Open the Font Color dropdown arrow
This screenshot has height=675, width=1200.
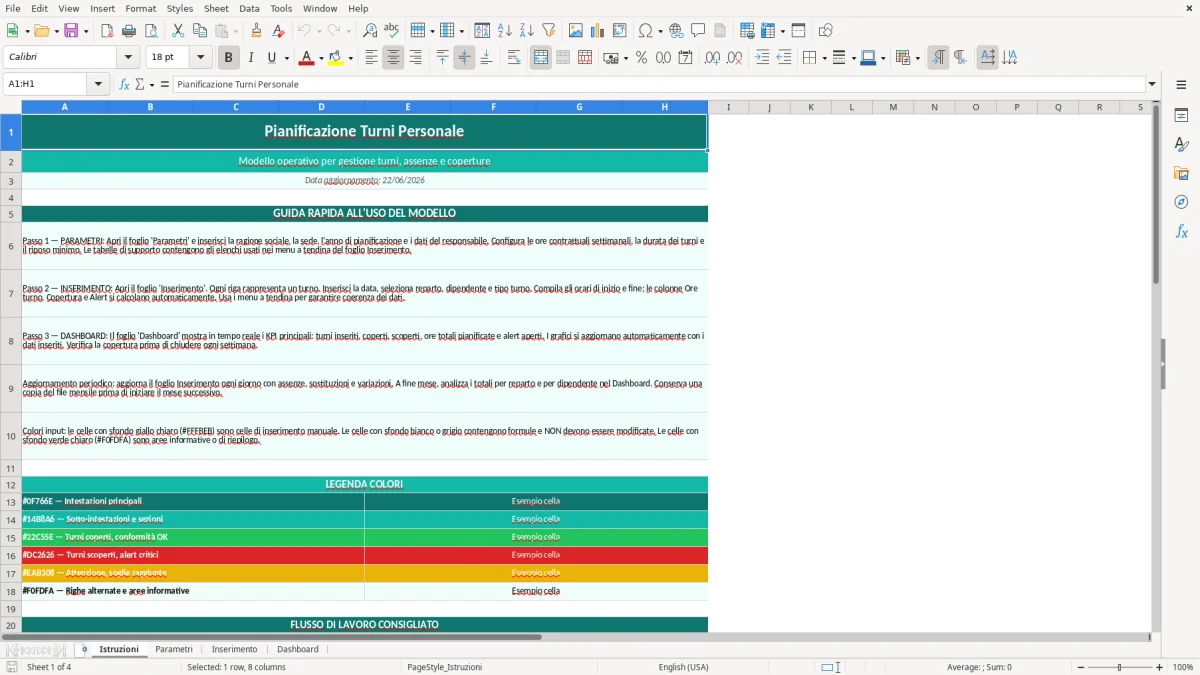(320, 58)
